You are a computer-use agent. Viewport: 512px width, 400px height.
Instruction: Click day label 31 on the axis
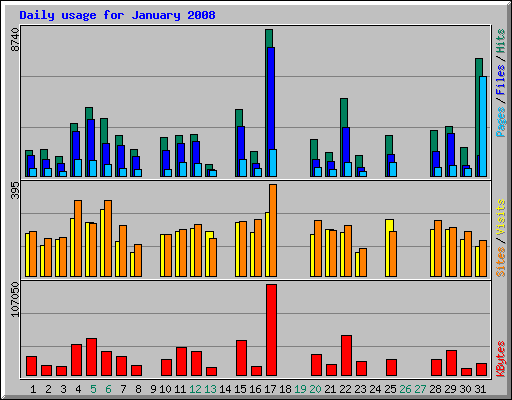click(x=480, y=389)
